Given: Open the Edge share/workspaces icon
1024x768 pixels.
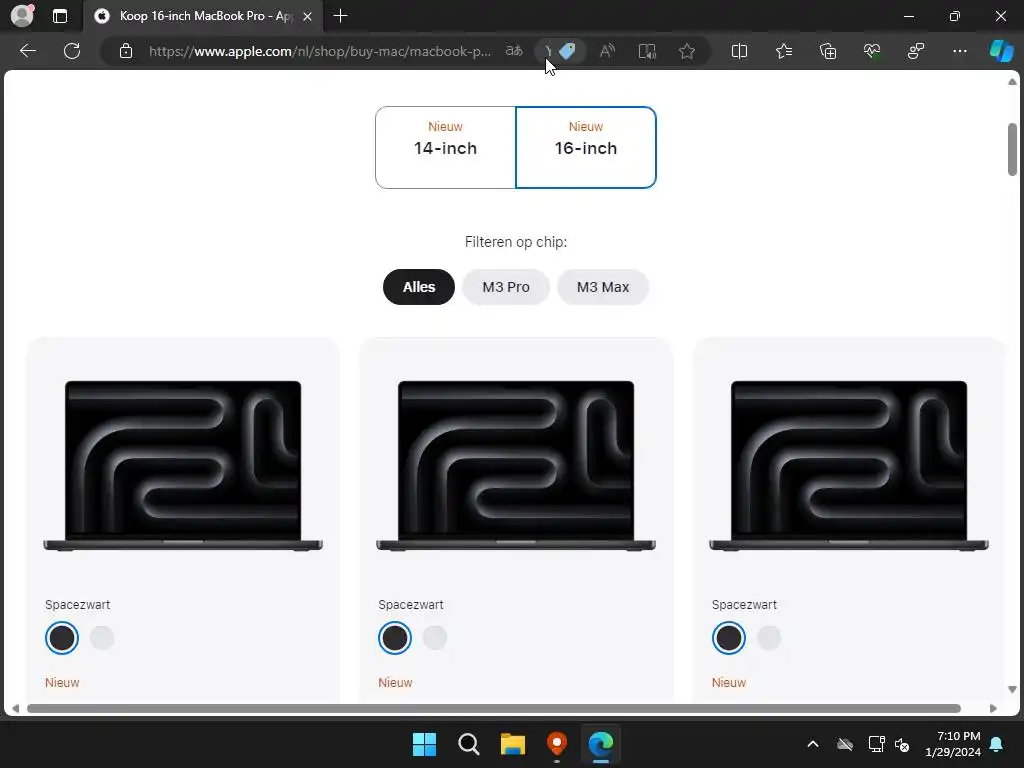Looking at the screenshot, I should click(916, 51).
